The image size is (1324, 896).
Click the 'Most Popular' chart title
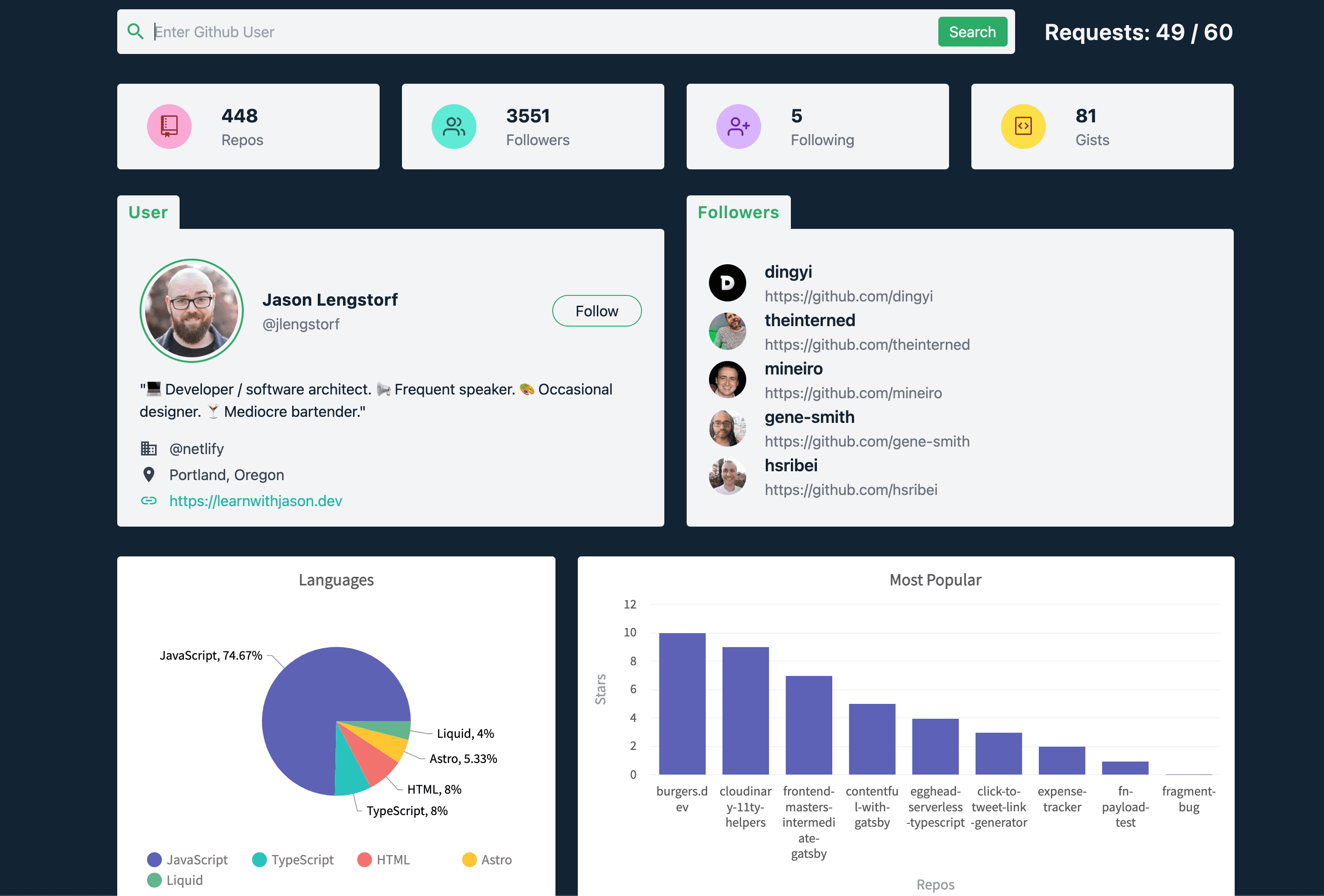pos(935,580)
